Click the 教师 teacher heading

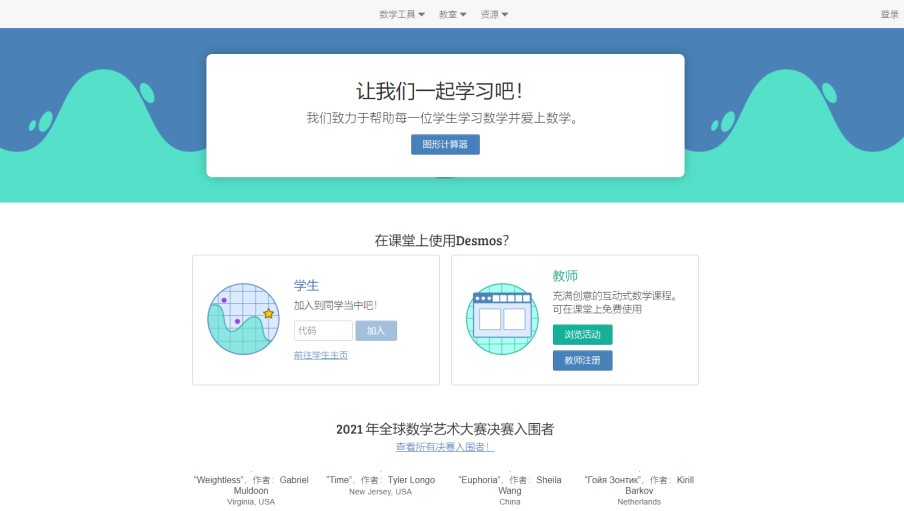(x=565, y=276)
